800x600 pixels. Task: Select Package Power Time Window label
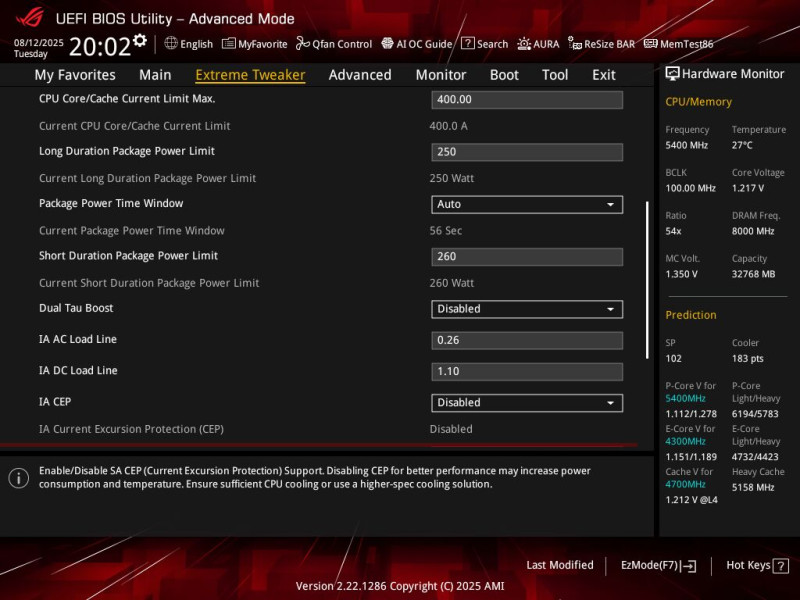pyautogui.click(x=111, y=203)
